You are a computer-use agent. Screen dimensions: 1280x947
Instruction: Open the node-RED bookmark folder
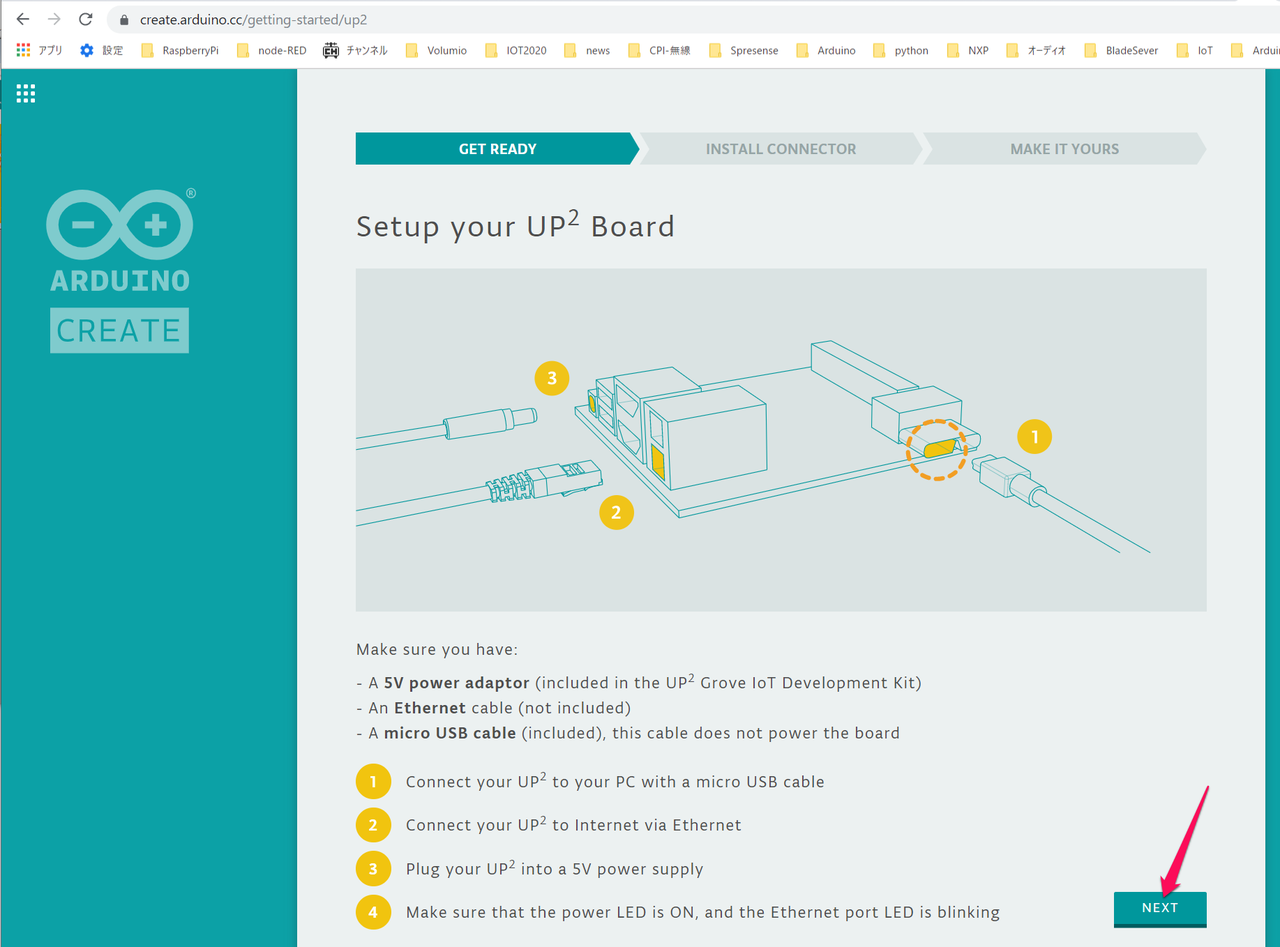tap(272, 50)
